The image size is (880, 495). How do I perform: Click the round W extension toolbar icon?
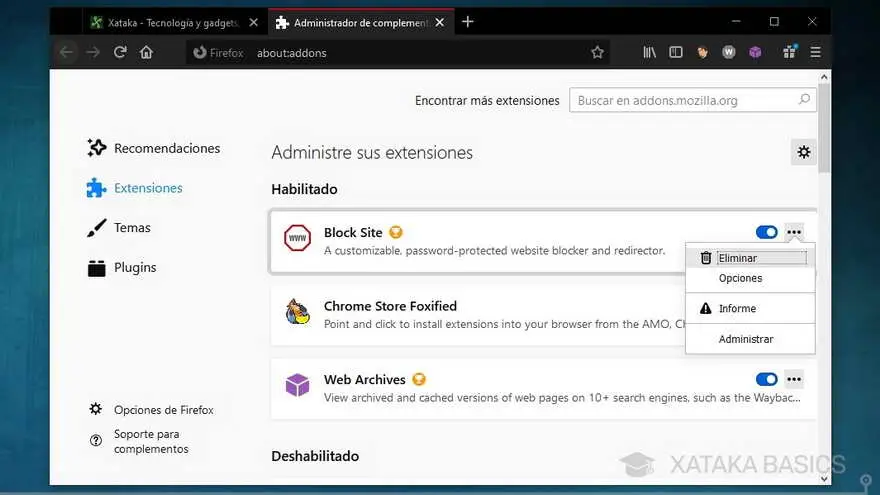click(x=728, y=53)
